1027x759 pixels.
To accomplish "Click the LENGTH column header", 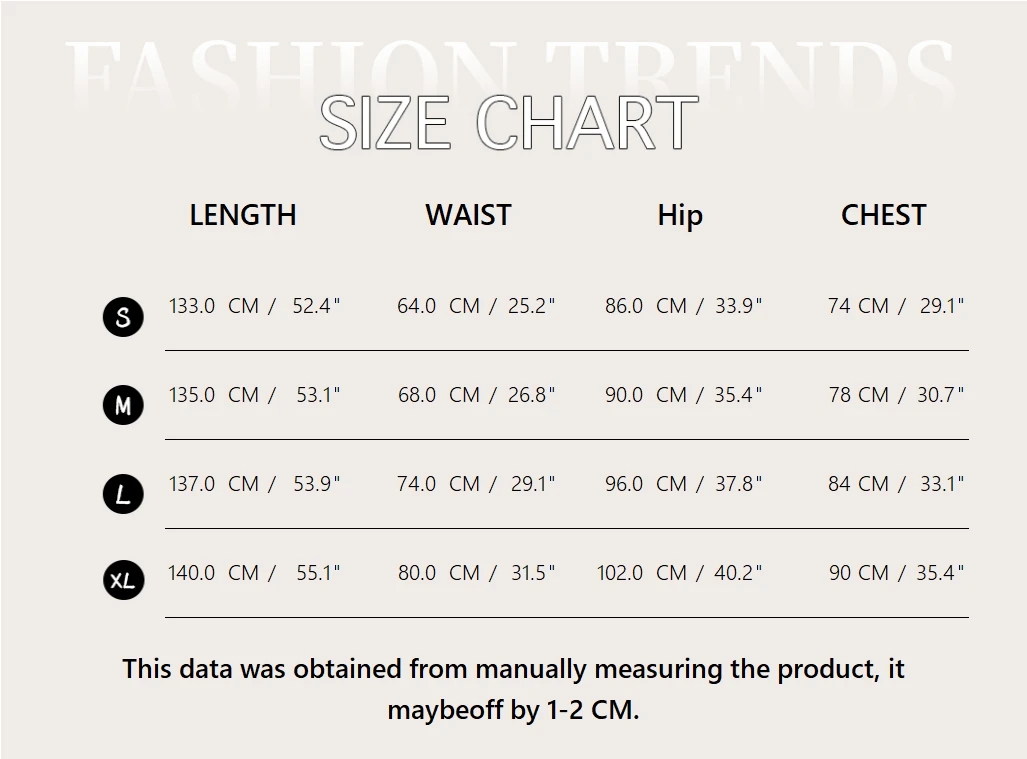I will click(243, 215).
